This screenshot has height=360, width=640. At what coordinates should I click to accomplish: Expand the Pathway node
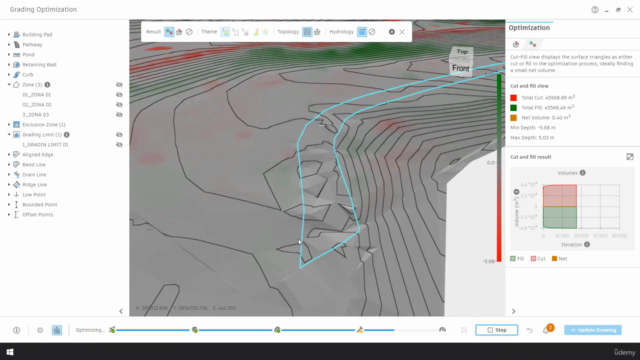[9, 44]
